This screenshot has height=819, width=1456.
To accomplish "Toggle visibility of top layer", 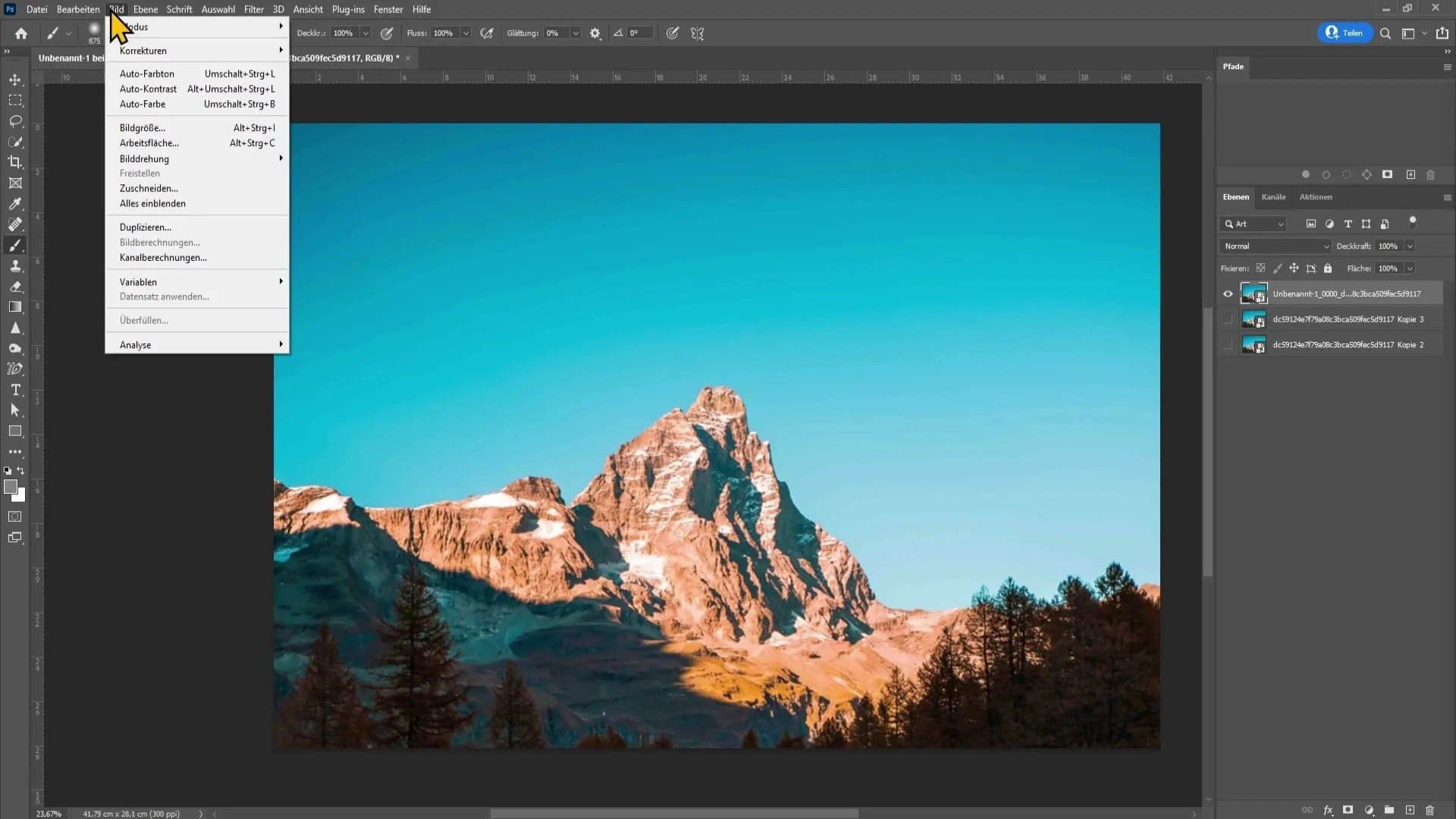I will (1229, 294).
